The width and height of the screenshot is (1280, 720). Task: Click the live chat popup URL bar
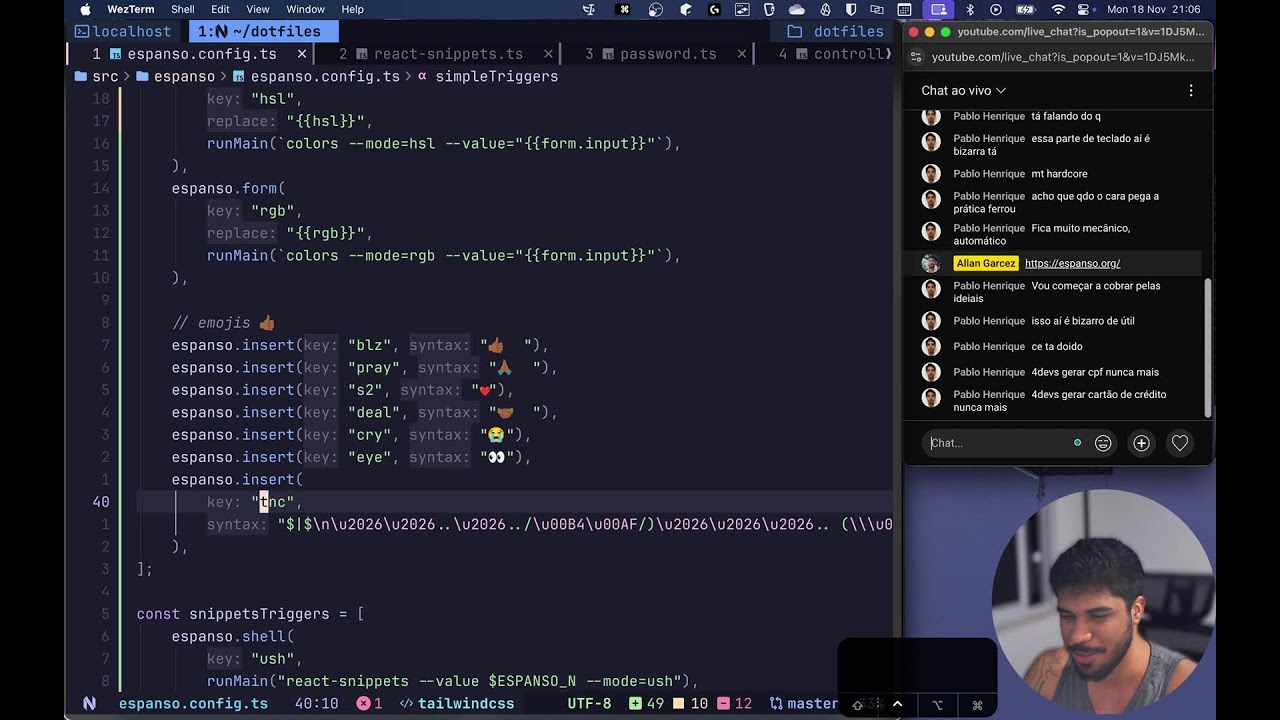click(1063, 57)
